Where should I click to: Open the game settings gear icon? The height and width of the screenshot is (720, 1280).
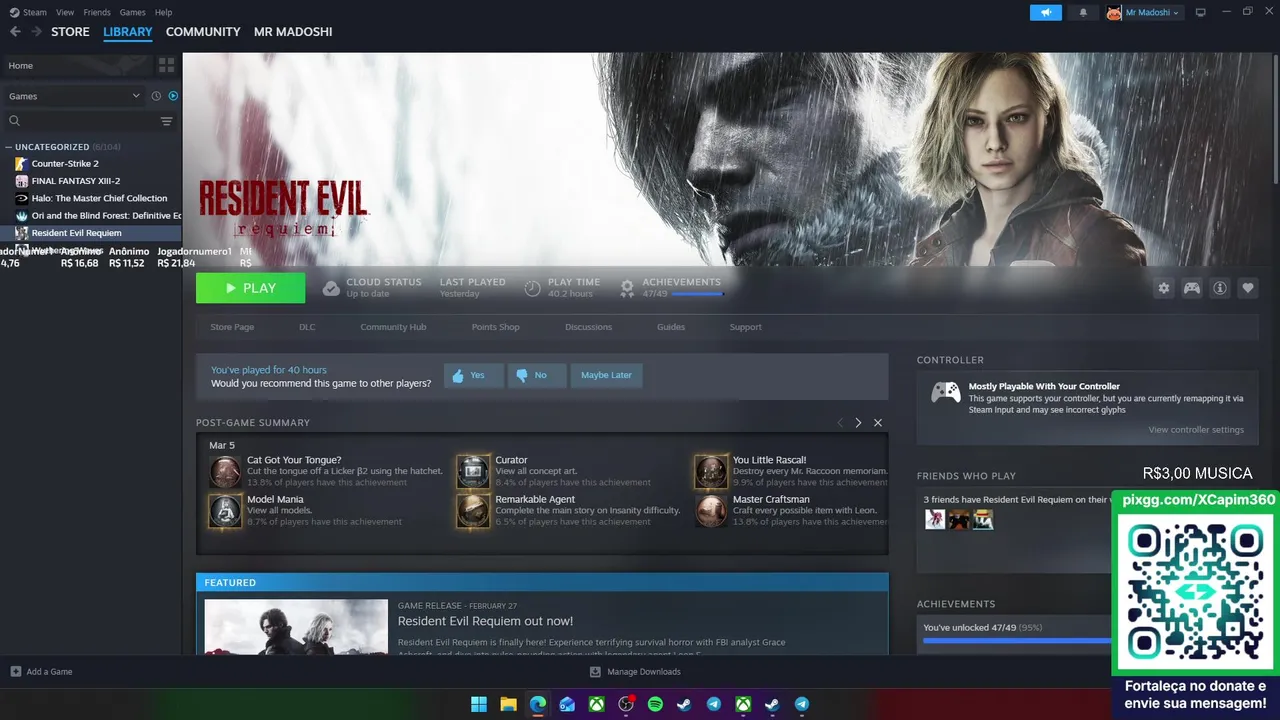point(1164,288)
